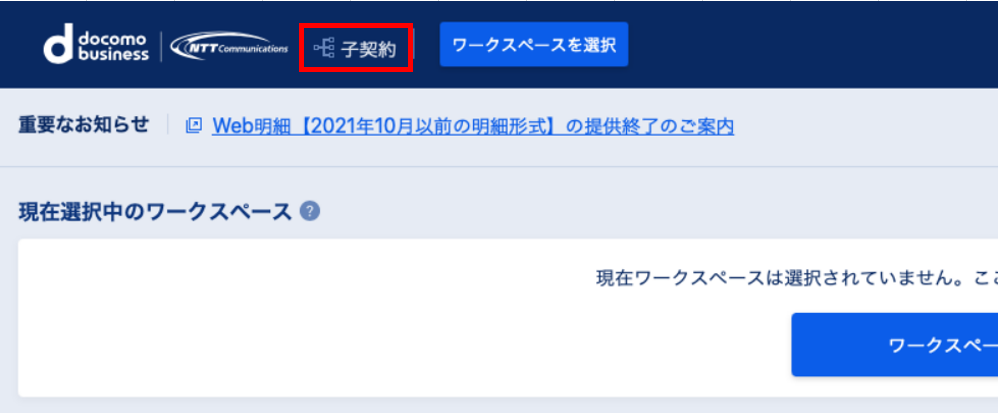Click the divider between docomo and NTT logos
The image size is (998, 413).
[160, 46]
